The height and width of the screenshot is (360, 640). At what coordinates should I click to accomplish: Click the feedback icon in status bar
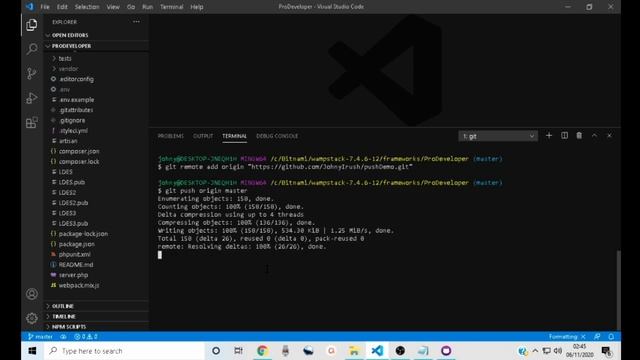[597, 337]
